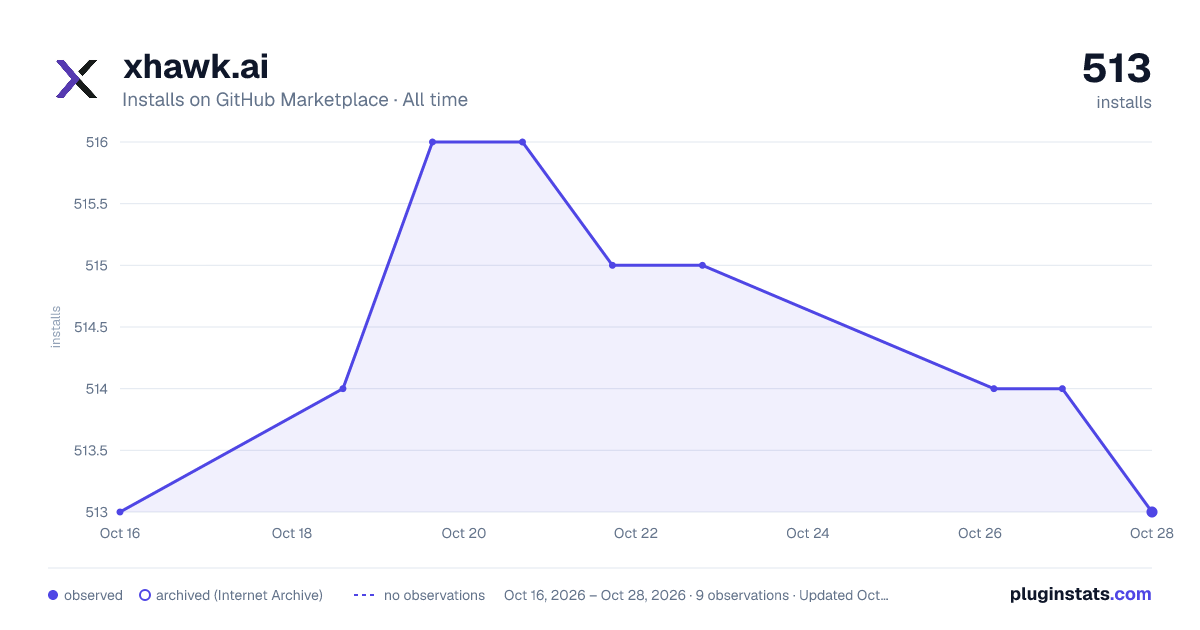Click the xhawk.ai title heading
The width and height of the screenshot is (1200, 630).
(x=195, y=67)
